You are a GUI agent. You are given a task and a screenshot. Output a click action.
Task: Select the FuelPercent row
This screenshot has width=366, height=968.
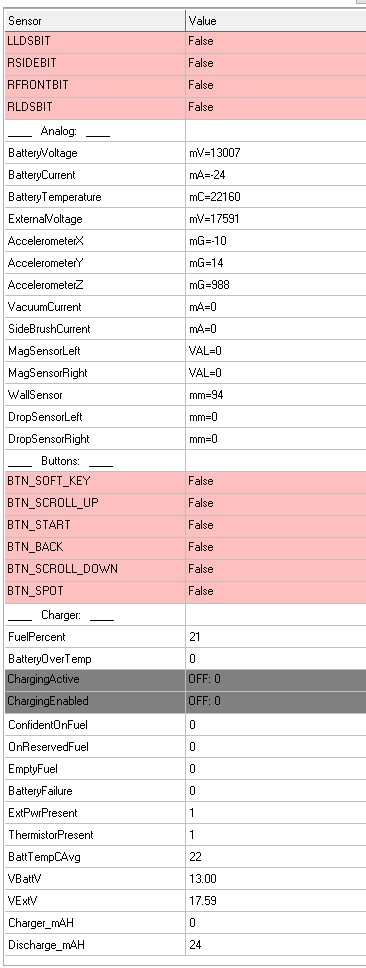[185, 636]
